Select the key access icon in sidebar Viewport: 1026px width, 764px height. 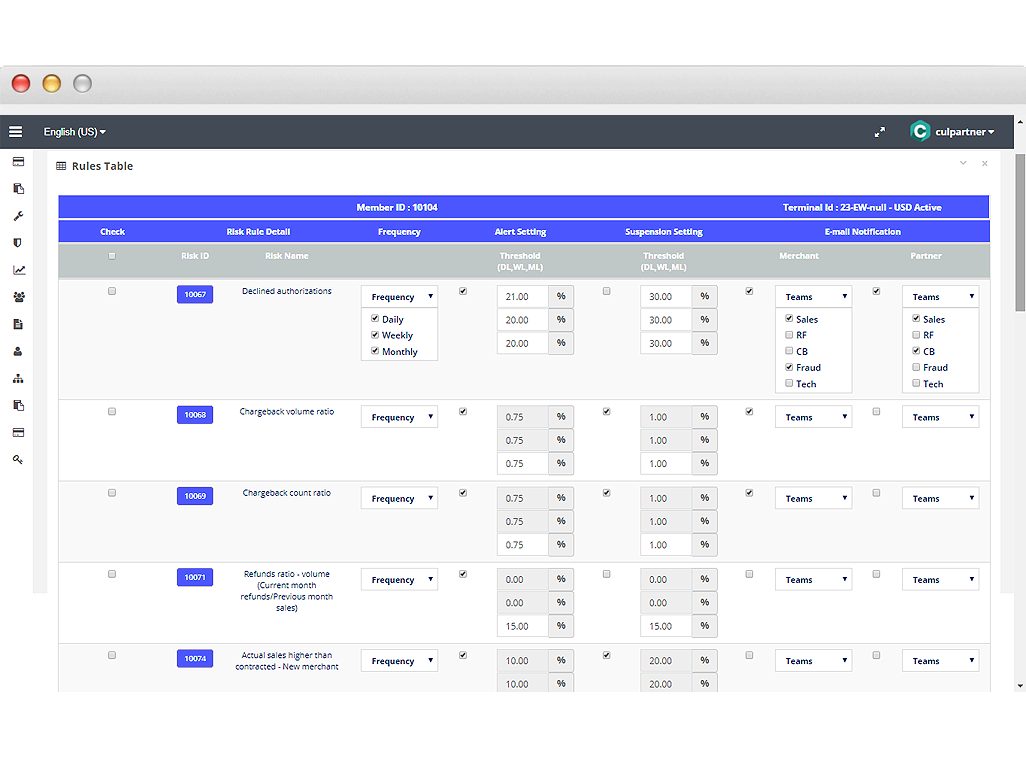18,459
